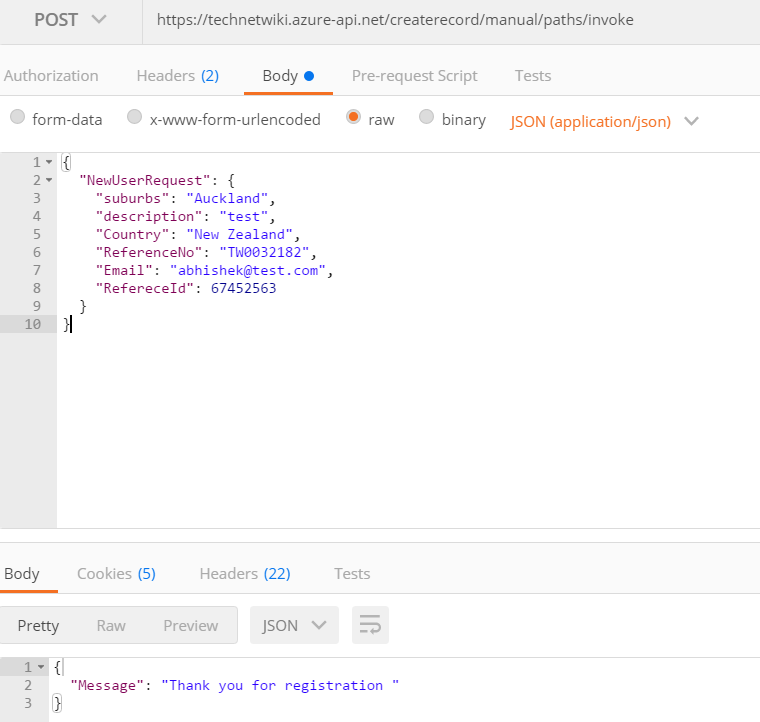Open the Pre-request Script tab
760x722 pixels.
[x=414, y=76]
